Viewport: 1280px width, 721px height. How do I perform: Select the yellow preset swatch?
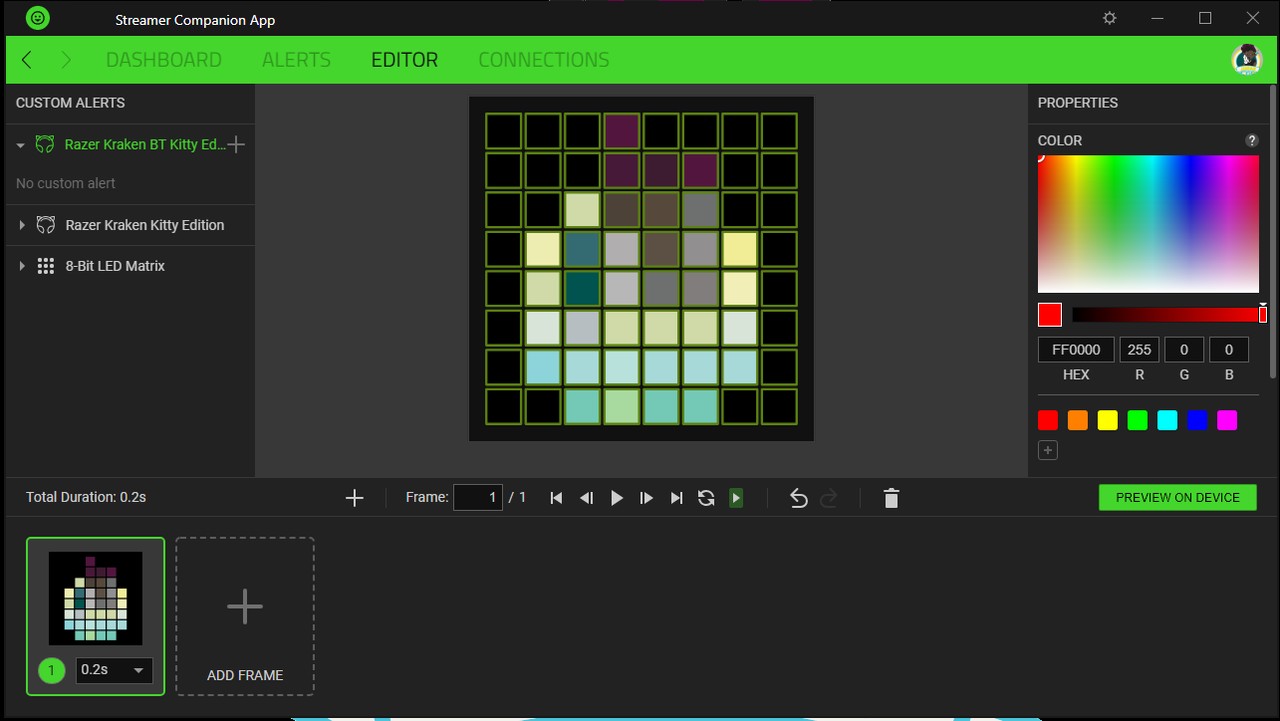click(1108, 420)
